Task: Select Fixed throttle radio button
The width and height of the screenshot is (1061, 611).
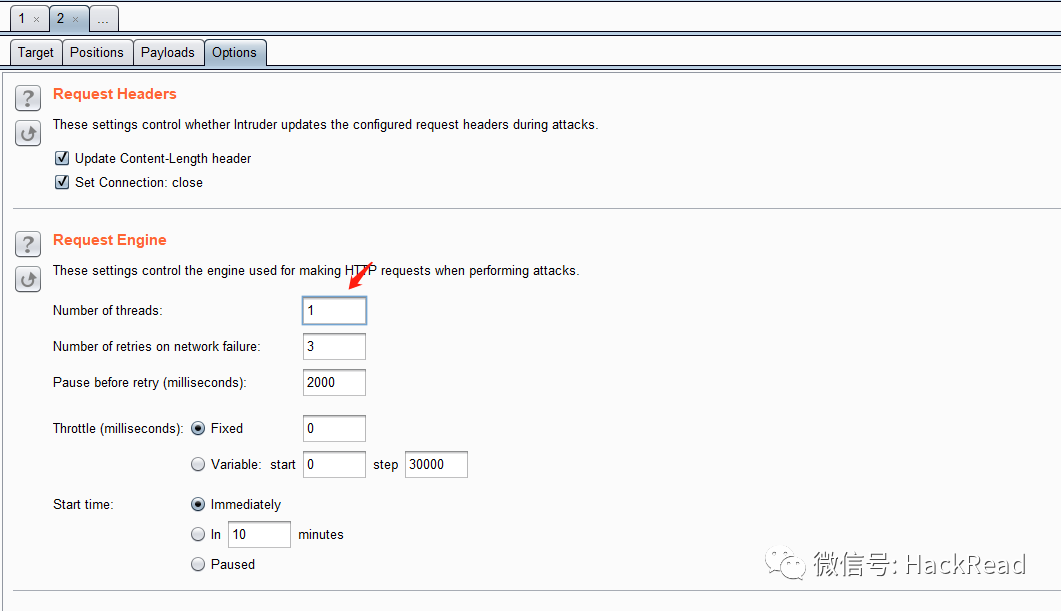Action: click(198, 428)
